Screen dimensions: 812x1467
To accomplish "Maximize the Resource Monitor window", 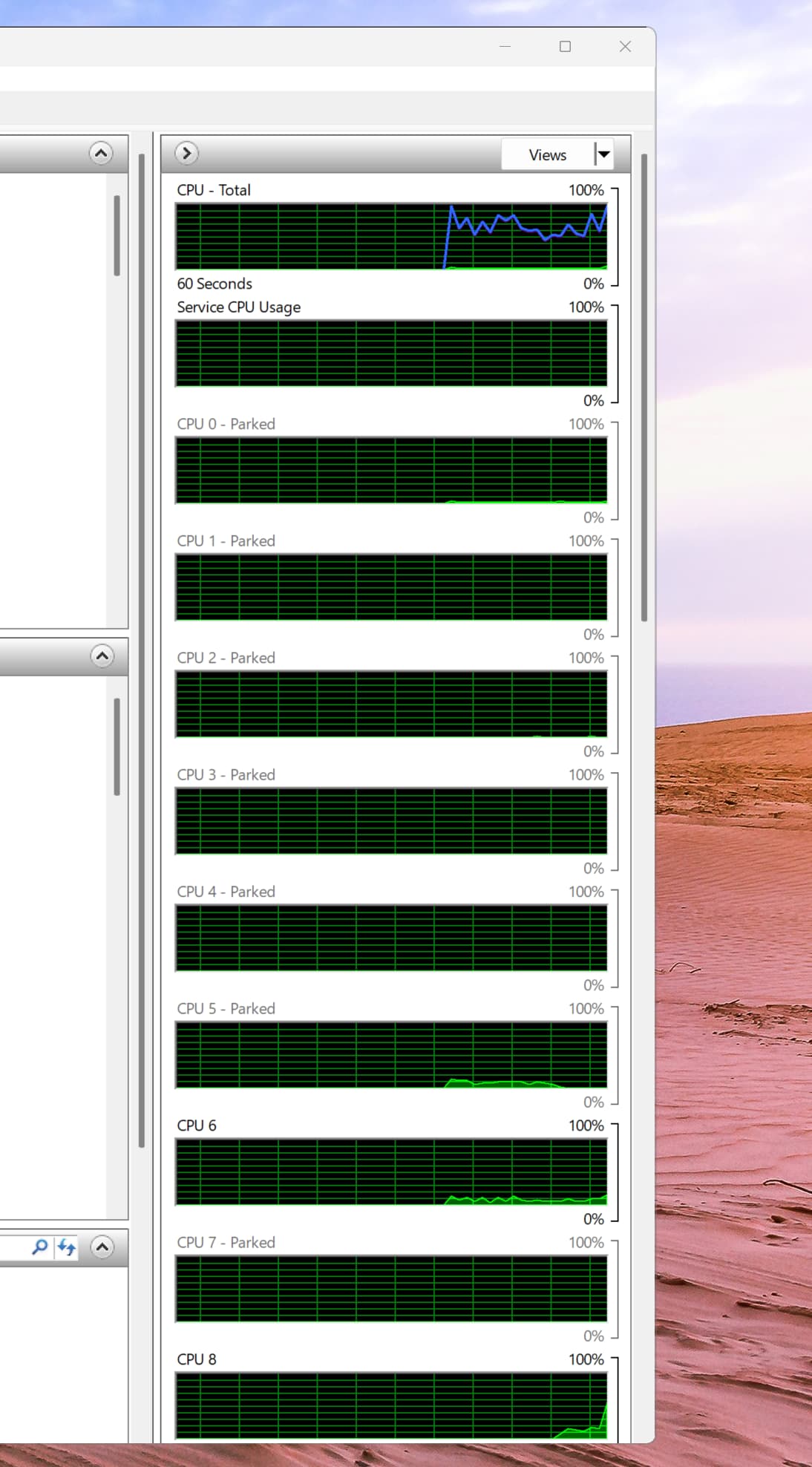I will [565, 47].
